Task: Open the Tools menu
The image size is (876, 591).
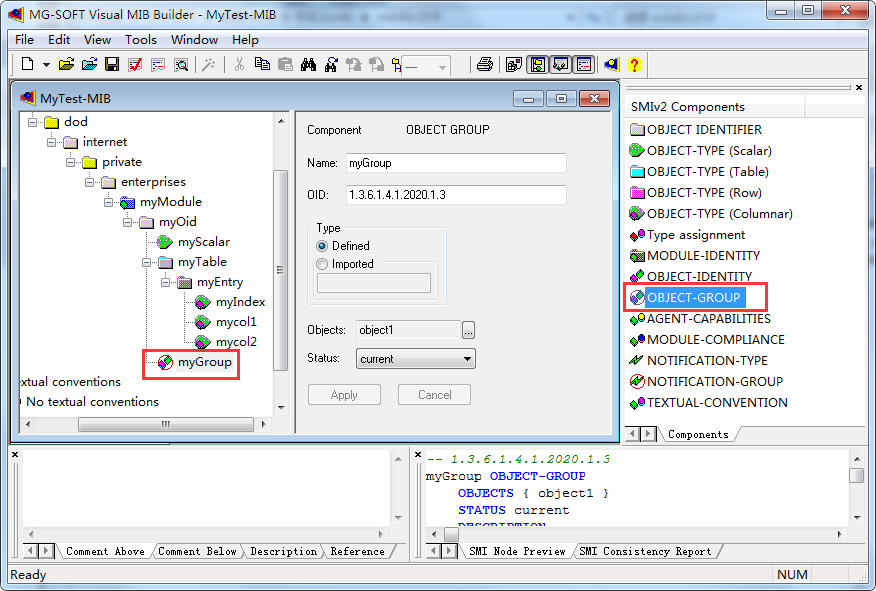Action: click(141, 40)
